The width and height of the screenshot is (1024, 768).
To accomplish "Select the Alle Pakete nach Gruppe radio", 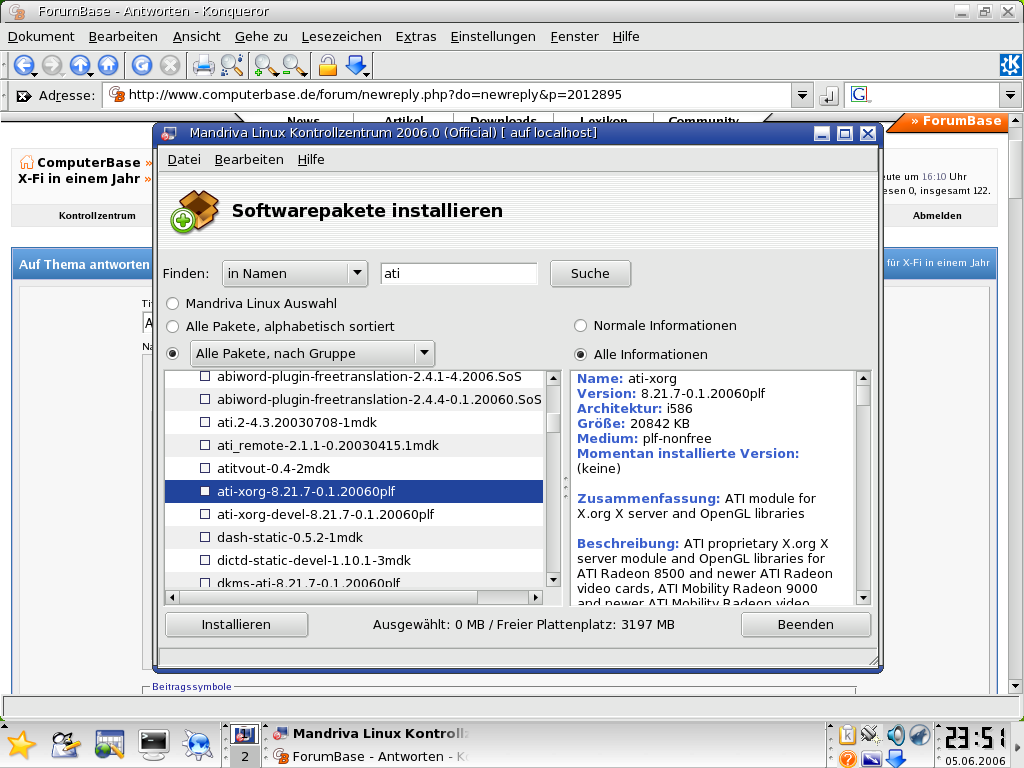I will click(x=172, y=353).
